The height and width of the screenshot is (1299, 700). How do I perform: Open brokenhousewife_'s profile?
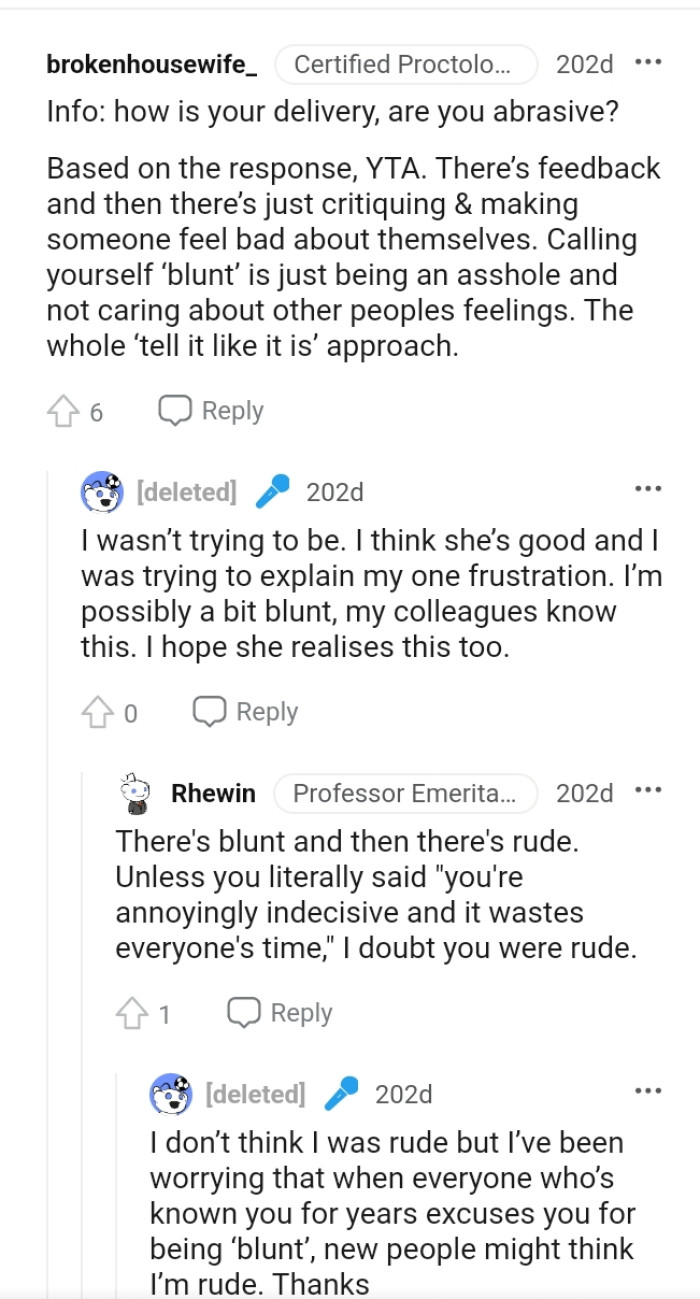[150, 64]
